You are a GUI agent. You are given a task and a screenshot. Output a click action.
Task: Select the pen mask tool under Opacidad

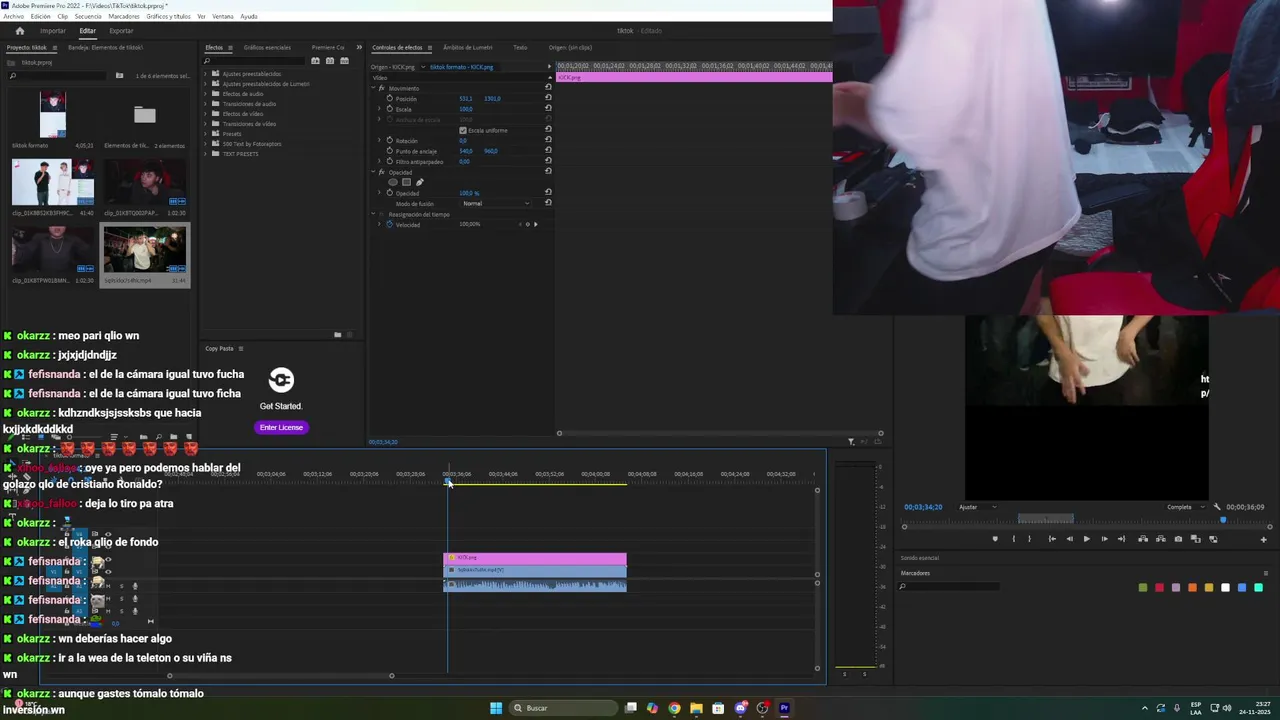tap(420, 182)
